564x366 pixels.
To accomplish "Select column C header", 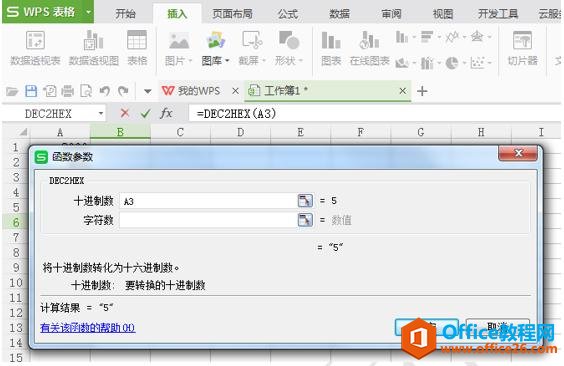I will 180,132.
